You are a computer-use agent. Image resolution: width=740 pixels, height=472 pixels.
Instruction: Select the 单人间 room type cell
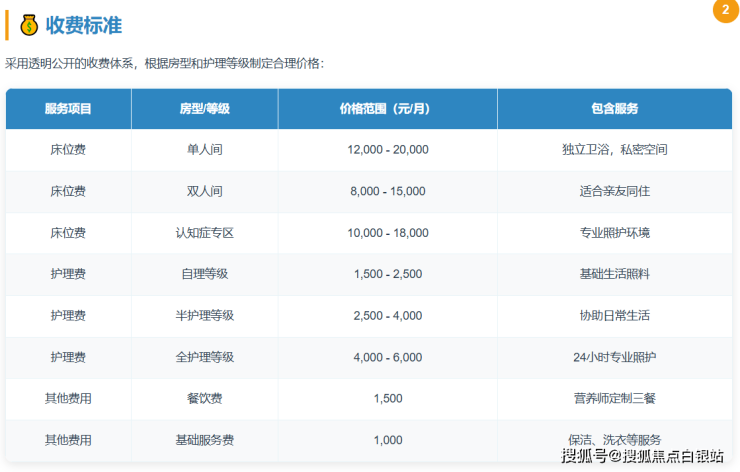pyautogui.click(x=204, y=150)
